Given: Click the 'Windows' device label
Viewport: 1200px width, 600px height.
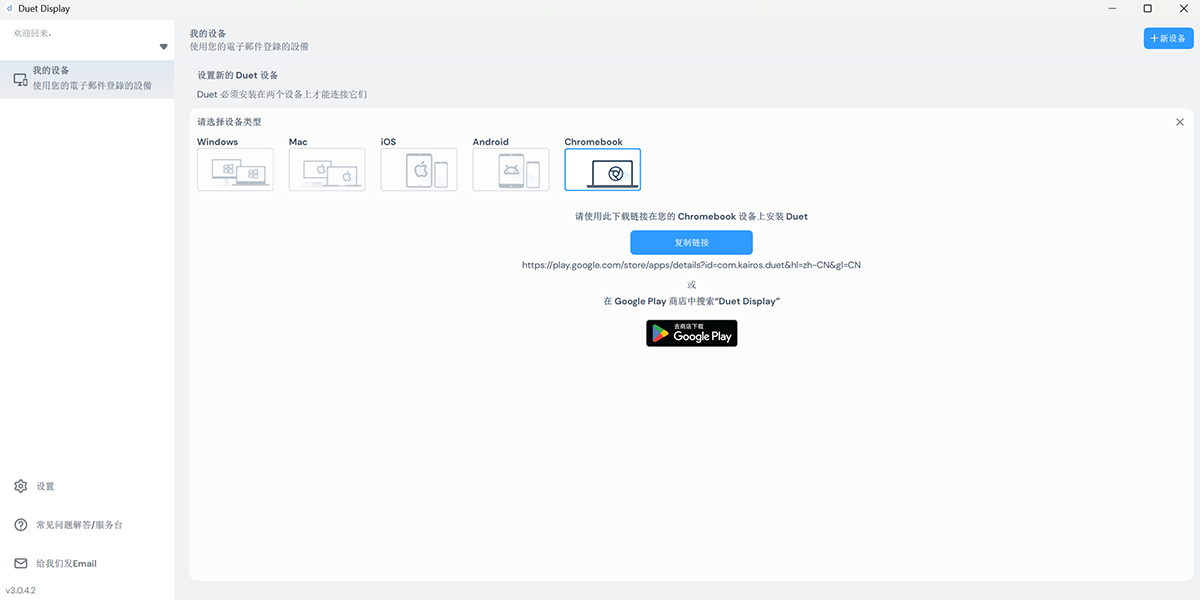Looking at the screenshot, I should coord(217,142).
